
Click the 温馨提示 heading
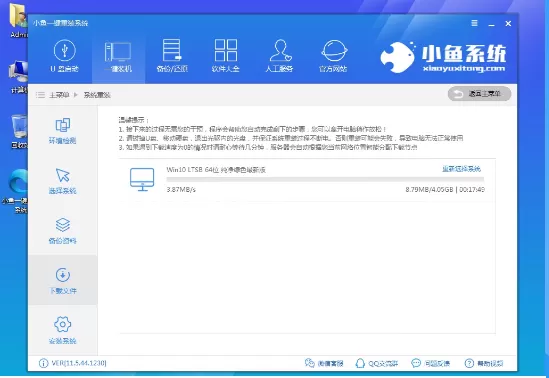(x=133, y=120)
